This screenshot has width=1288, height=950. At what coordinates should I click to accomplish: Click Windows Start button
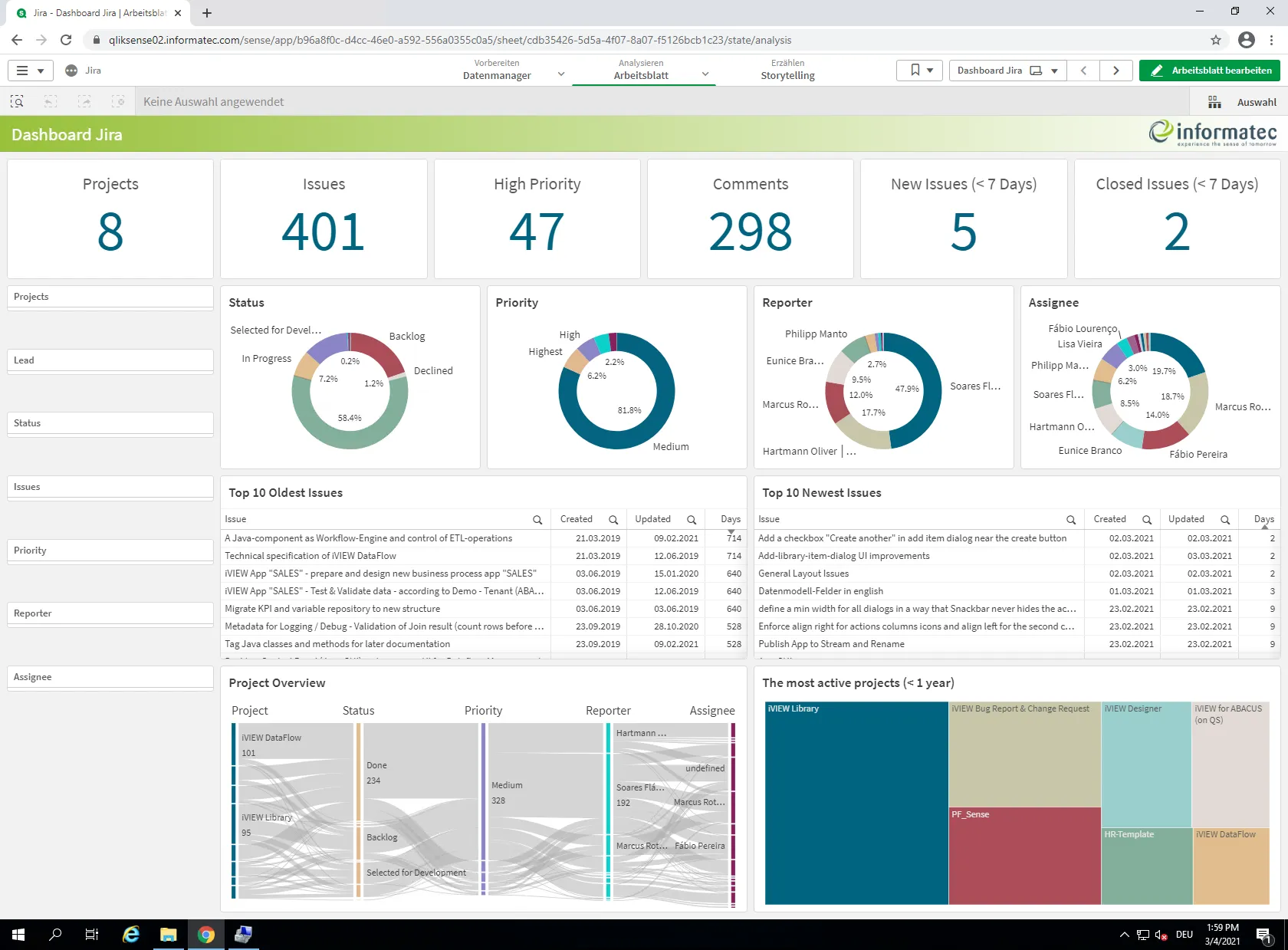point(18,934)
